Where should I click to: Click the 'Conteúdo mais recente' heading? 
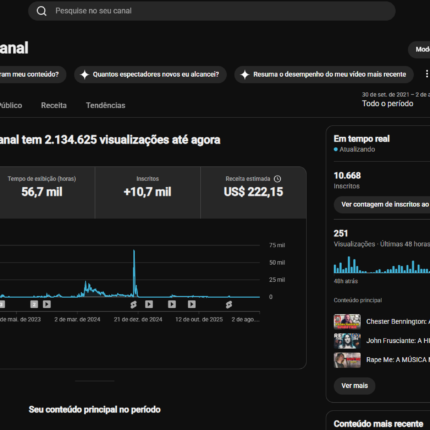(x=378, y=424)
